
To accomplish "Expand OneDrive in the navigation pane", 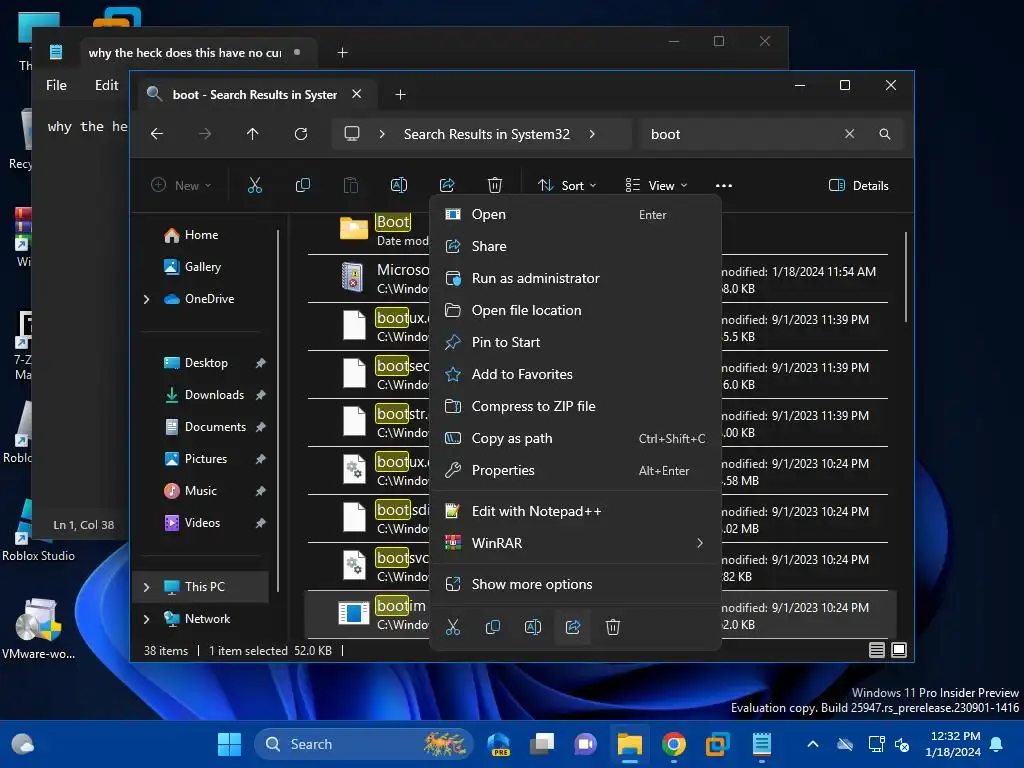I will pos(146,299).
